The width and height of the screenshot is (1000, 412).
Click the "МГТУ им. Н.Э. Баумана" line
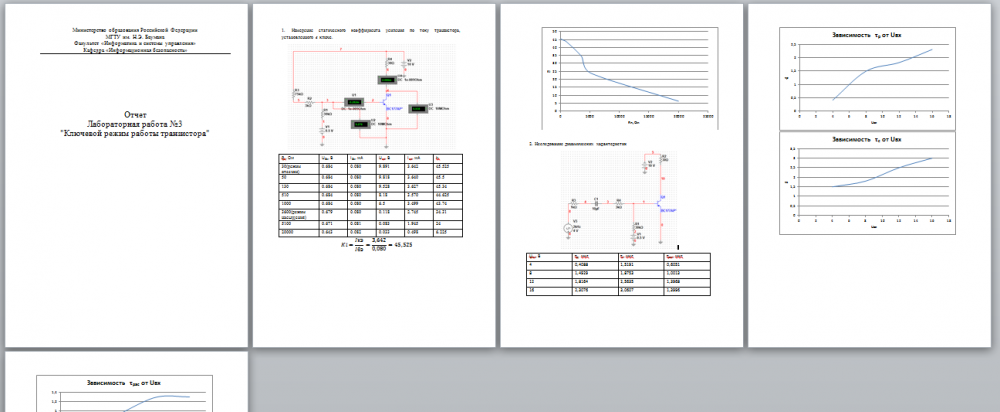tap(135, 36)
